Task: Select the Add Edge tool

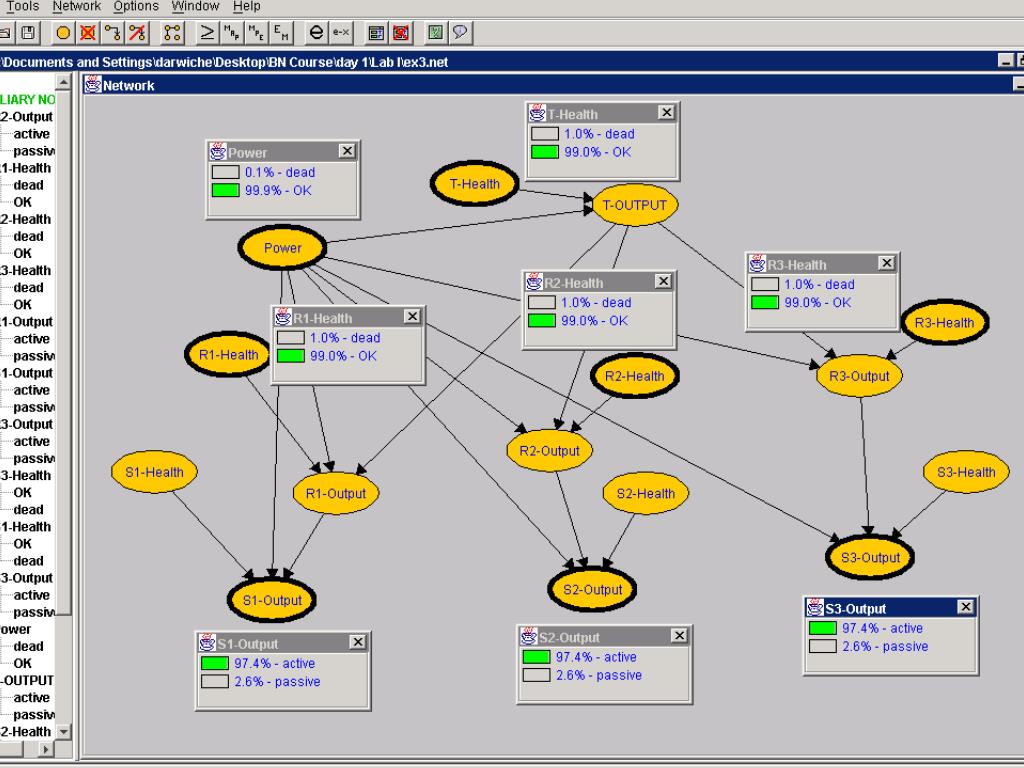Action: point(113,32)
